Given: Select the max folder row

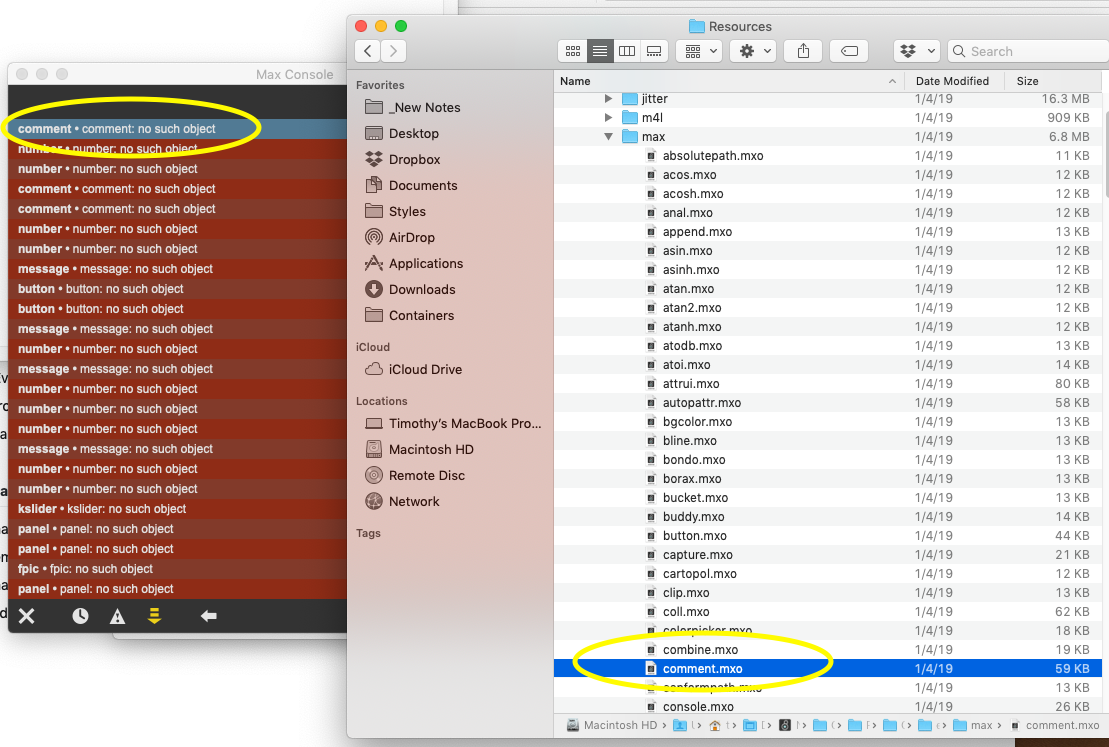Looking at the screenshot, I should pyautogui.click(x=828, y=137).
